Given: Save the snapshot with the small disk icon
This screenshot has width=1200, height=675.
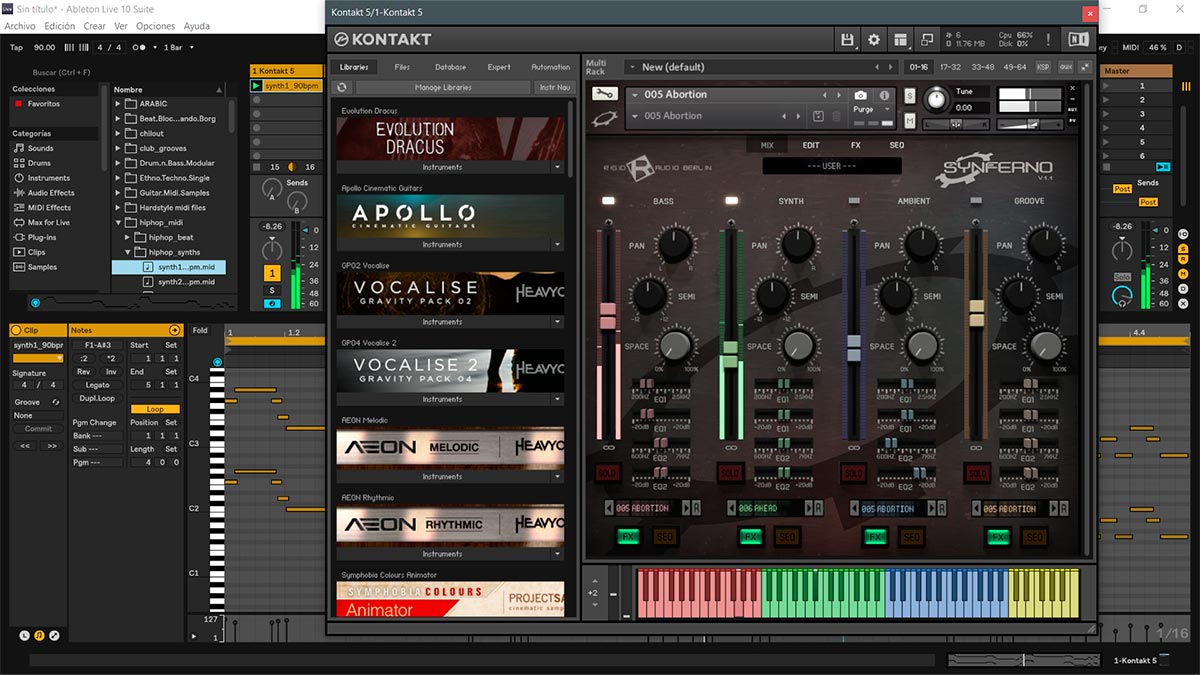Looking at the screenshot, I should point(818,116).
